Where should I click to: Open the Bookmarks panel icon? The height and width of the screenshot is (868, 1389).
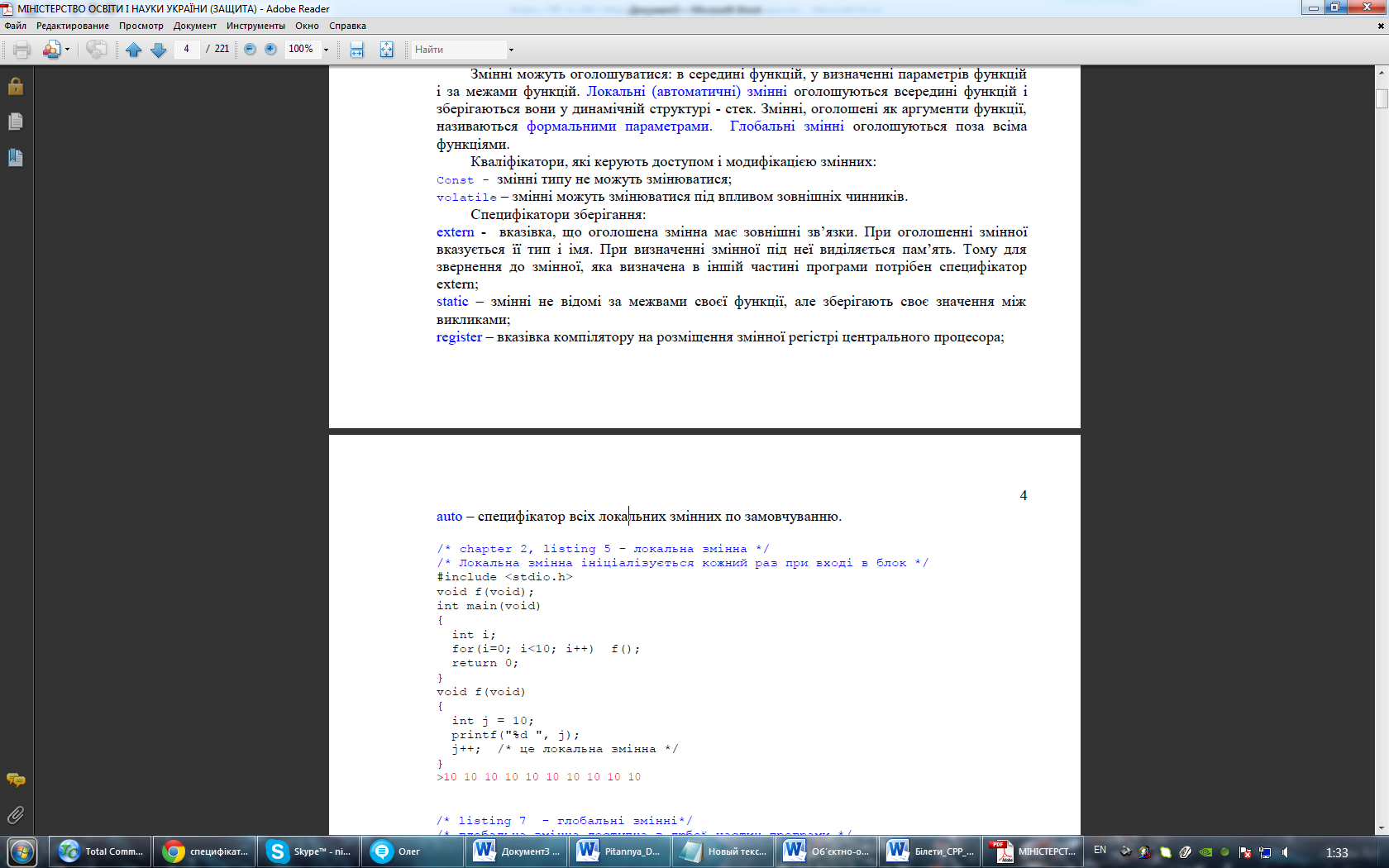click(x=16, y=157)
